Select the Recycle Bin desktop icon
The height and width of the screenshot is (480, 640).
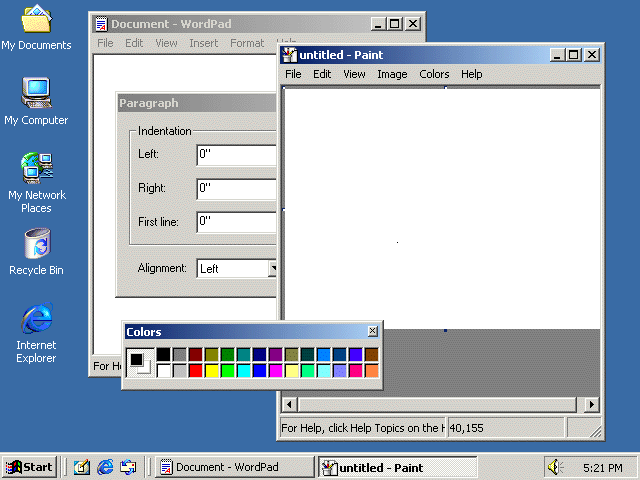[x=36, y=252]
